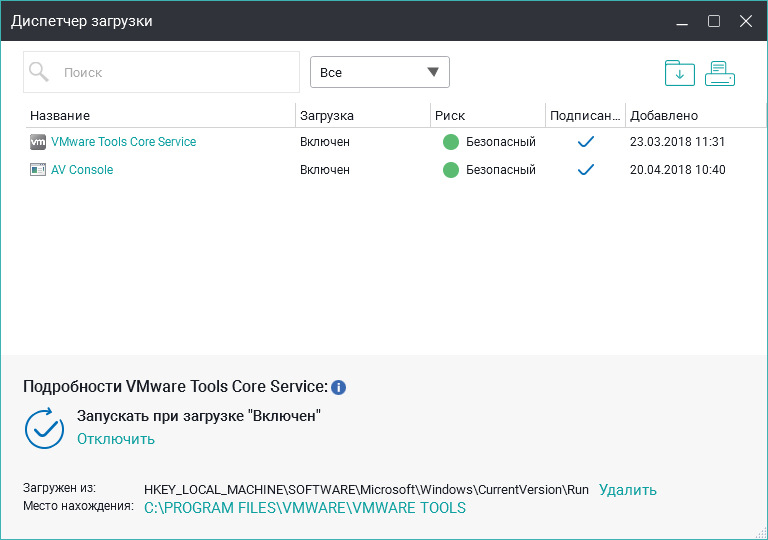Click Безопасный label in VMware row
The width and height of the screenshot is (768, 540).
click(x=501, y=142)
